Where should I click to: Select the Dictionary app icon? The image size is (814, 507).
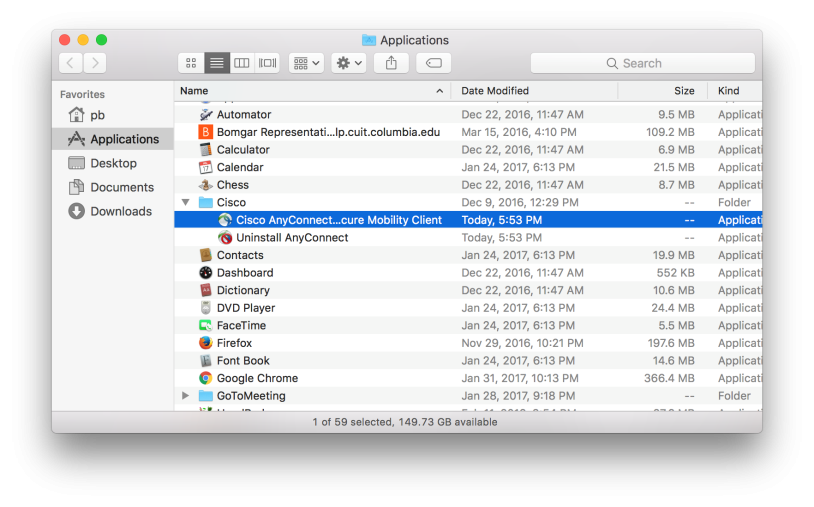tap(206, 290)
